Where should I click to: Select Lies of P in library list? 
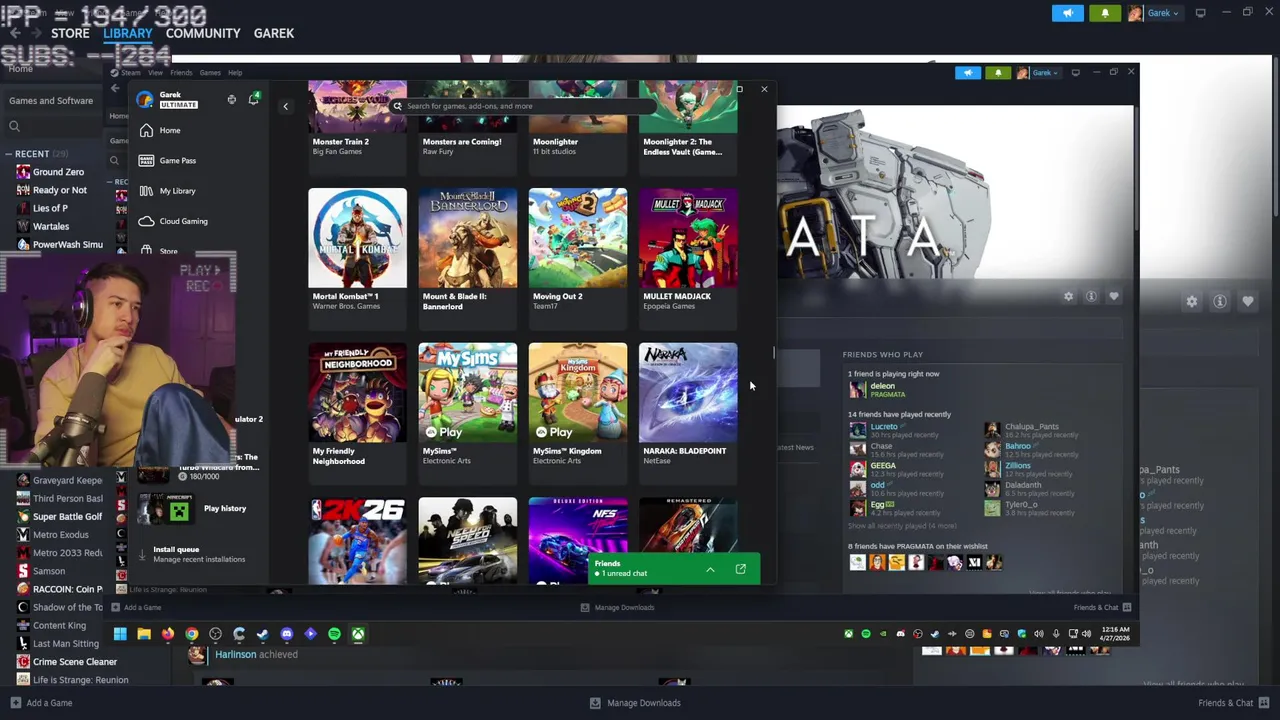tap(50, 208)
